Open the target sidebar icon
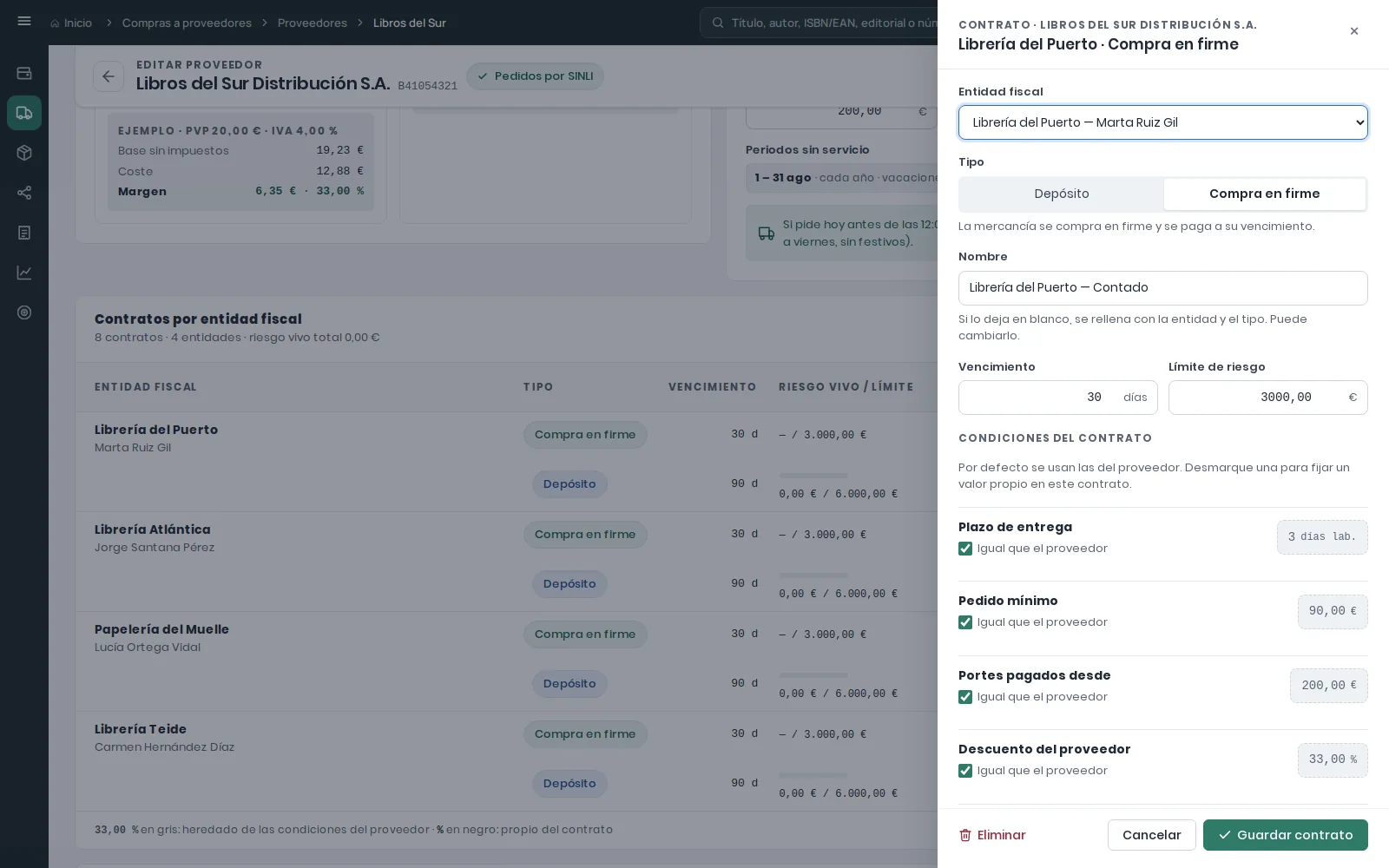 (x=24, y=312)
